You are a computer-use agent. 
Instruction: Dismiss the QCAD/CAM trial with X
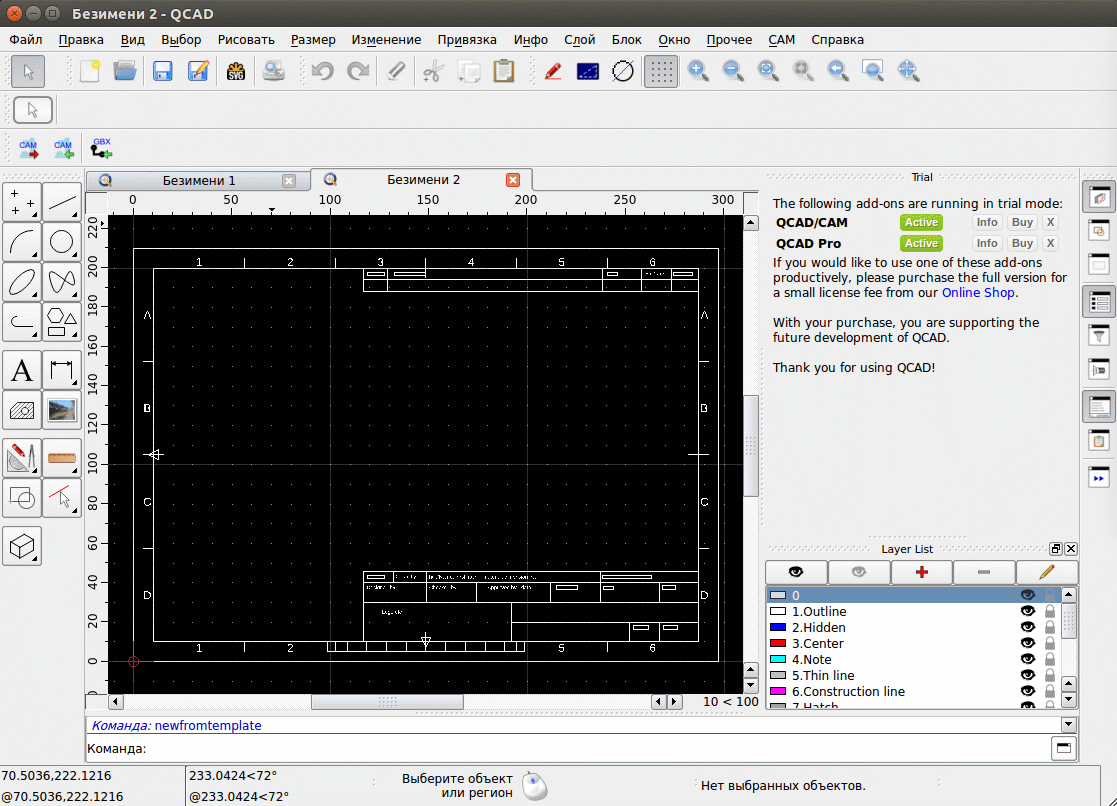point(1050,222)
